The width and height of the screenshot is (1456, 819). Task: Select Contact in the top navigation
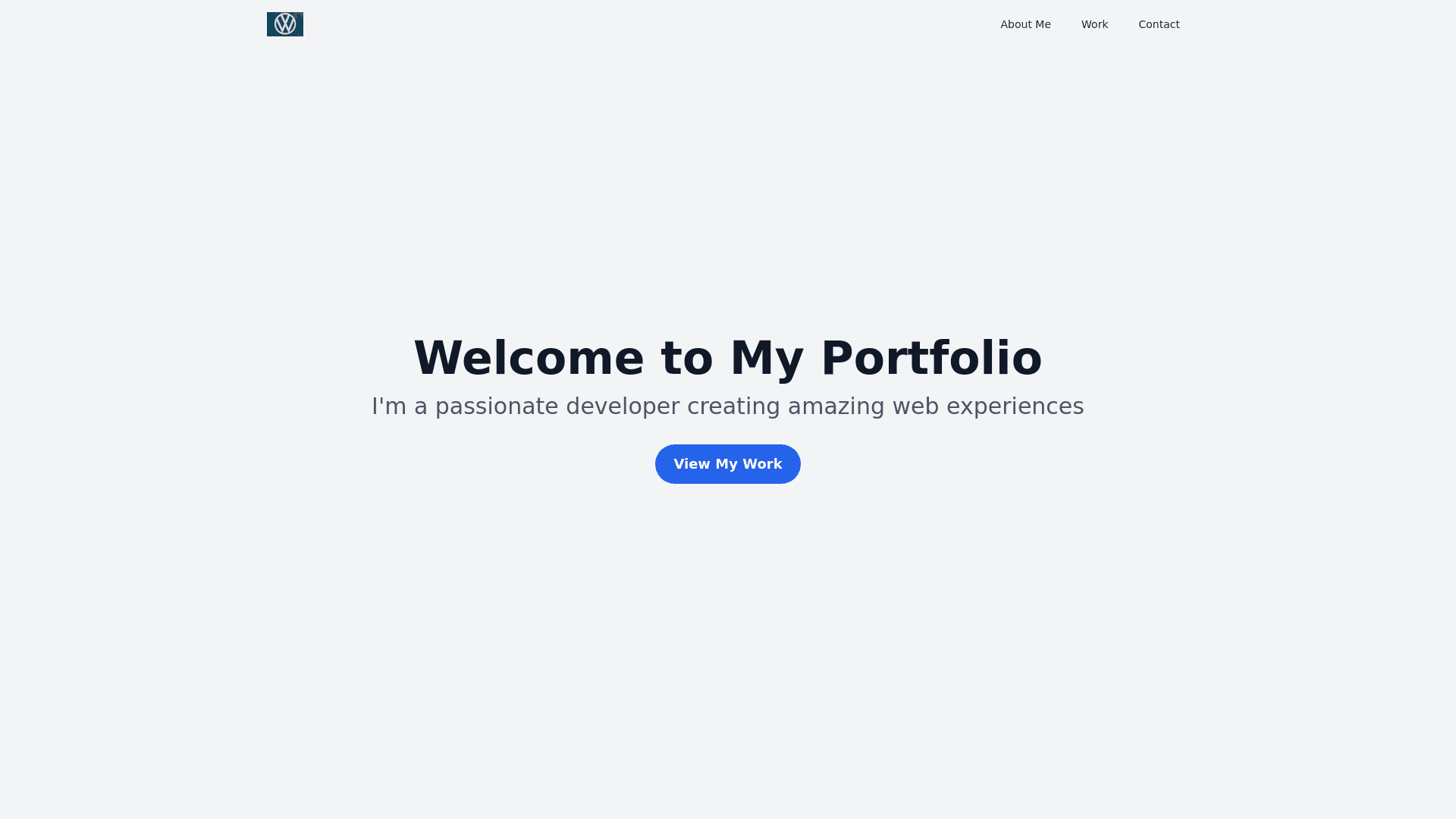pyautogui.click(x=1159, y=24)
